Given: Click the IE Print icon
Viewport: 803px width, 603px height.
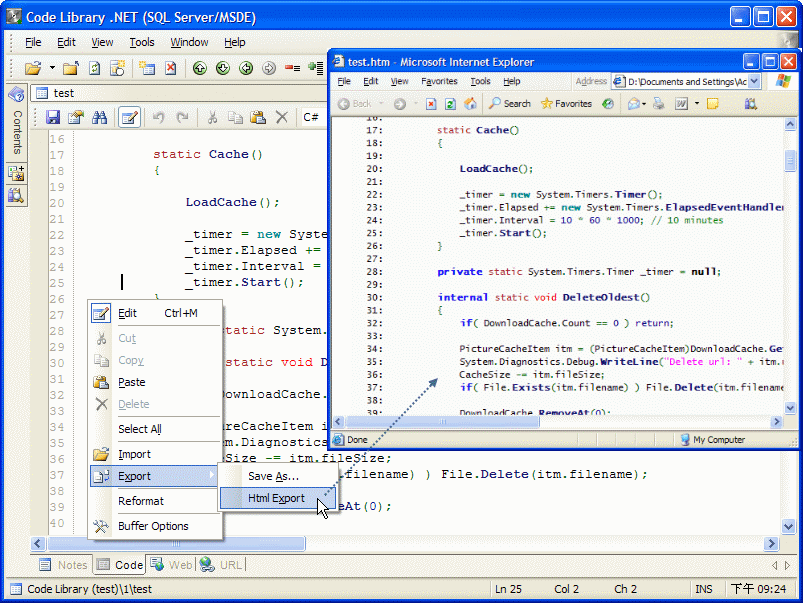Looking at the screenshot, I should [659, 103].
